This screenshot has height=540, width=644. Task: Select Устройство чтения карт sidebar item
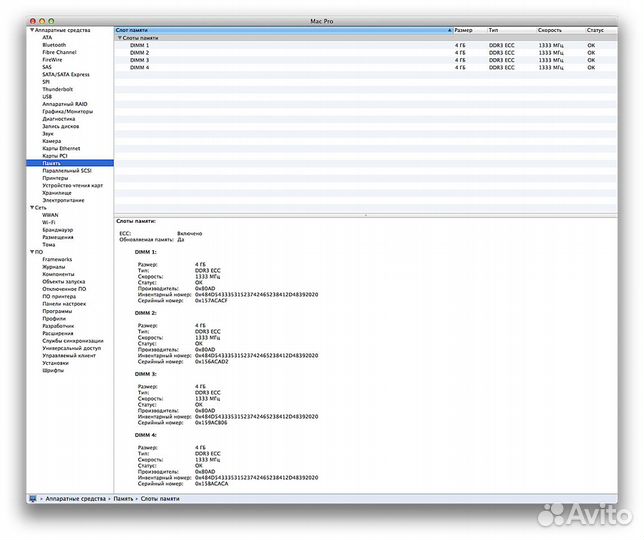click(72, 185)
